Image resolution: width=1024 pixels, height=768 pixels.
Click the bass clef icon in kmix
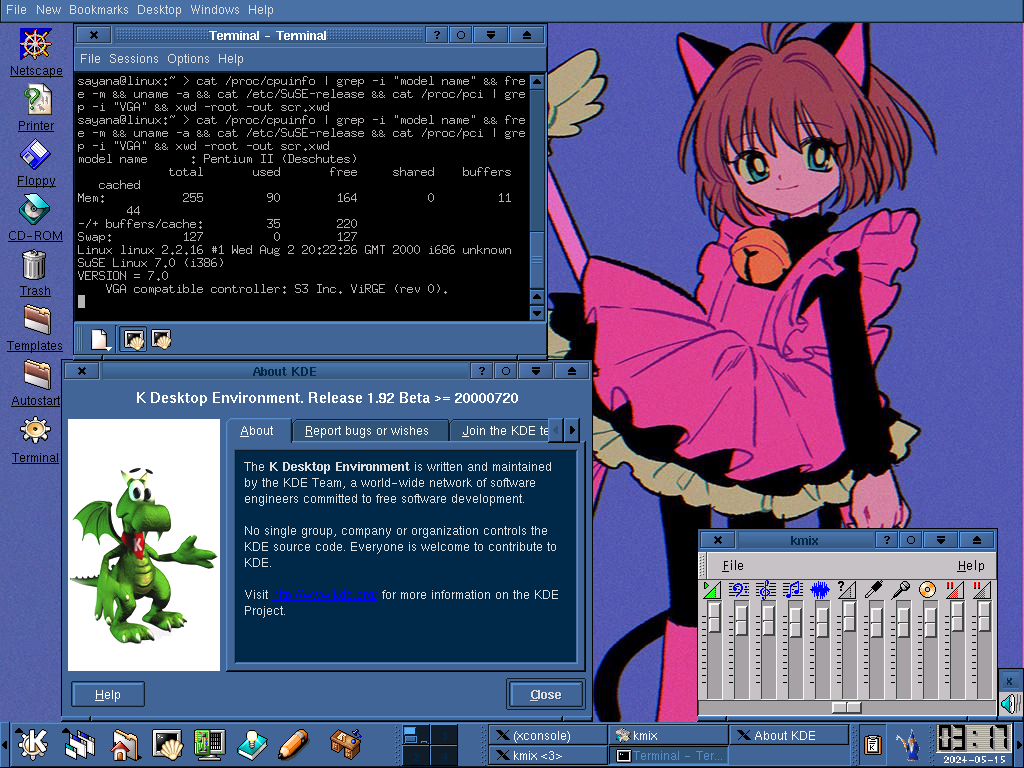pyautogui.click(x=740, y=590)
